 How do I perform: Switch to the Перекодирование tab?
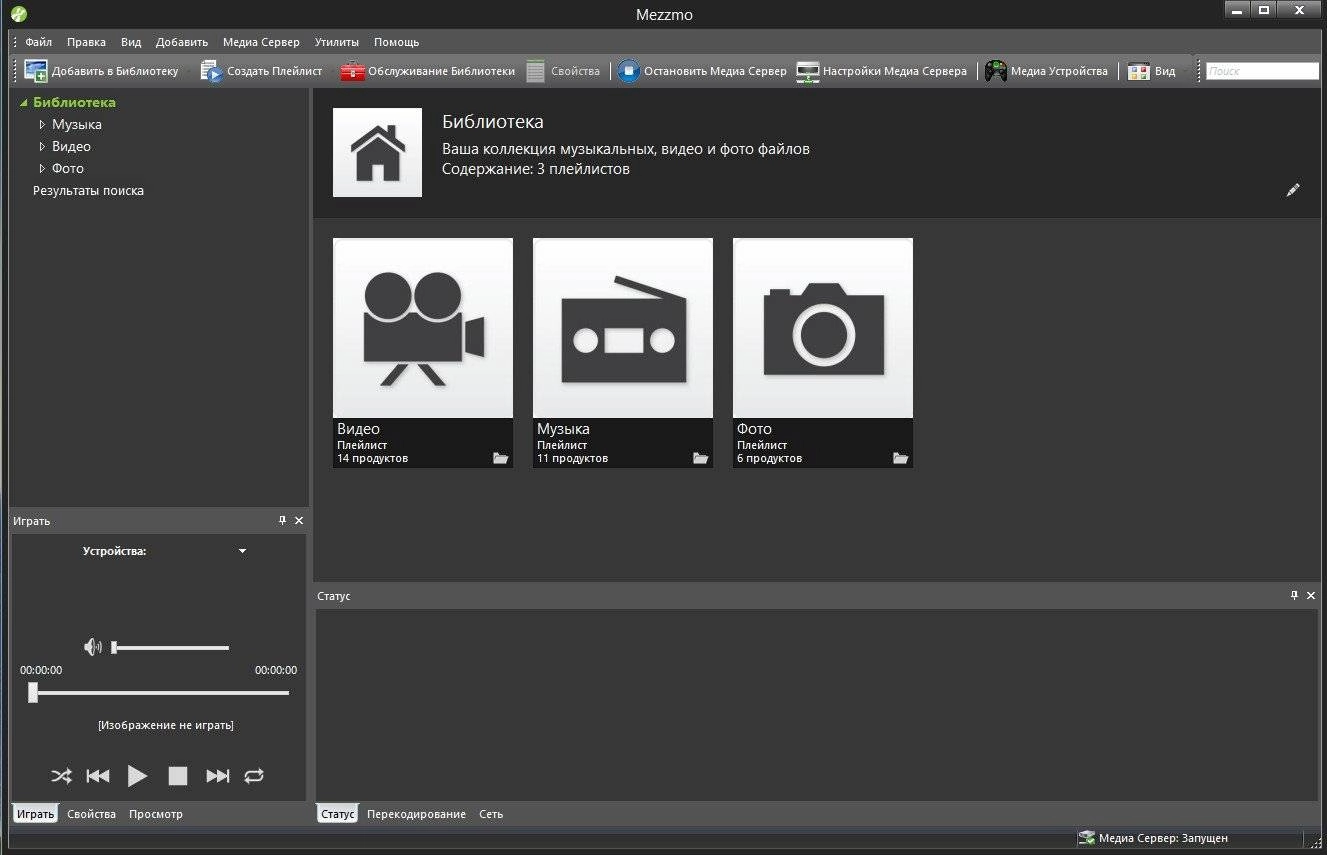click(x=416, y=814)
